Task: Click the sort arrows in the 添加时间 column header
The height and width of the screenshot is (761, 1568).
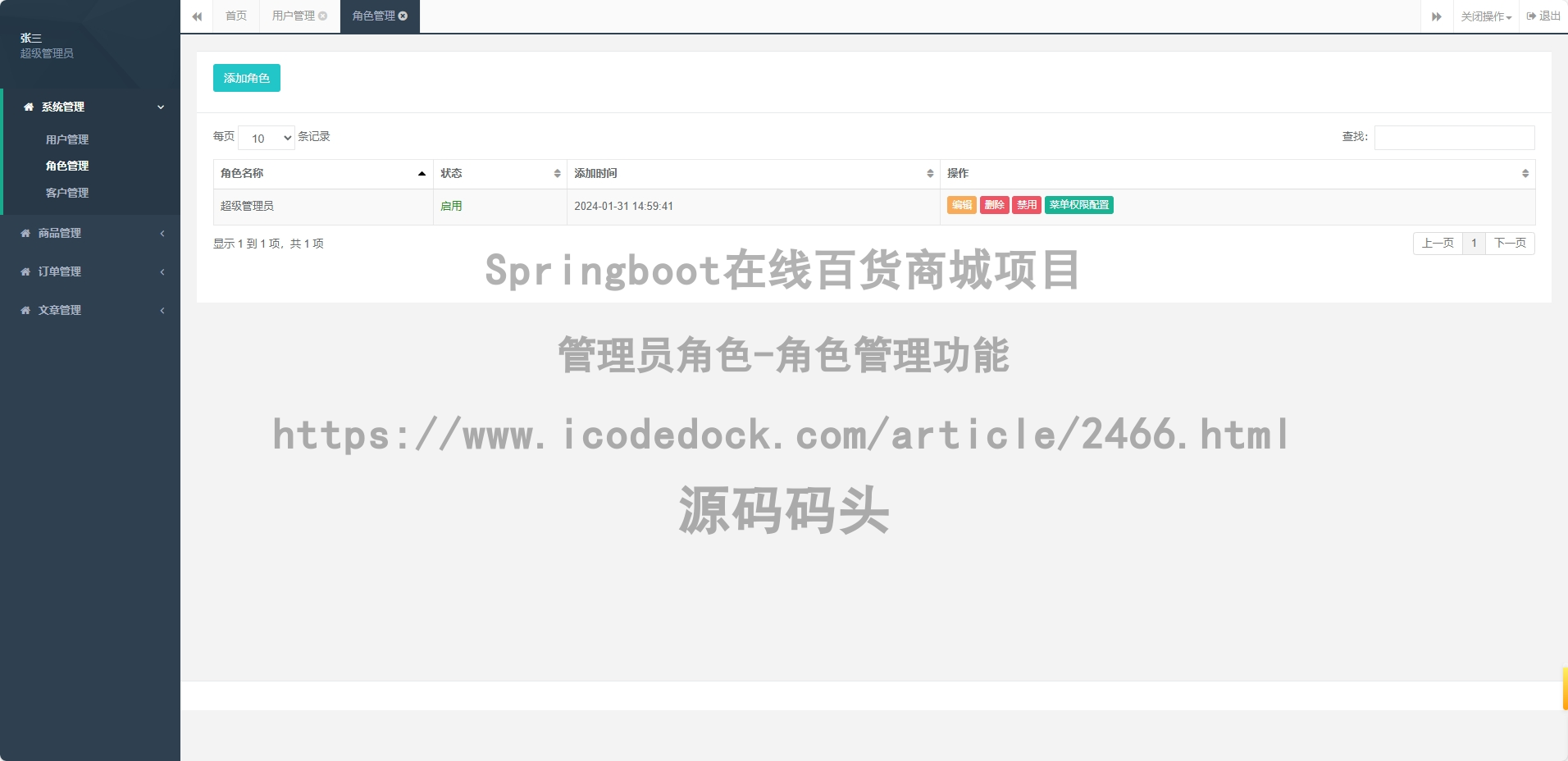Action: click(x=930, y=173)
